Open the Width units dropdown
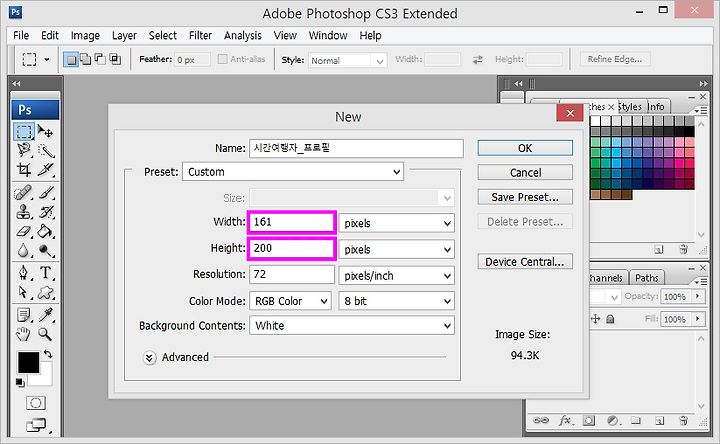Viewport: 720px width, 444px height. (x=396, y=223)
